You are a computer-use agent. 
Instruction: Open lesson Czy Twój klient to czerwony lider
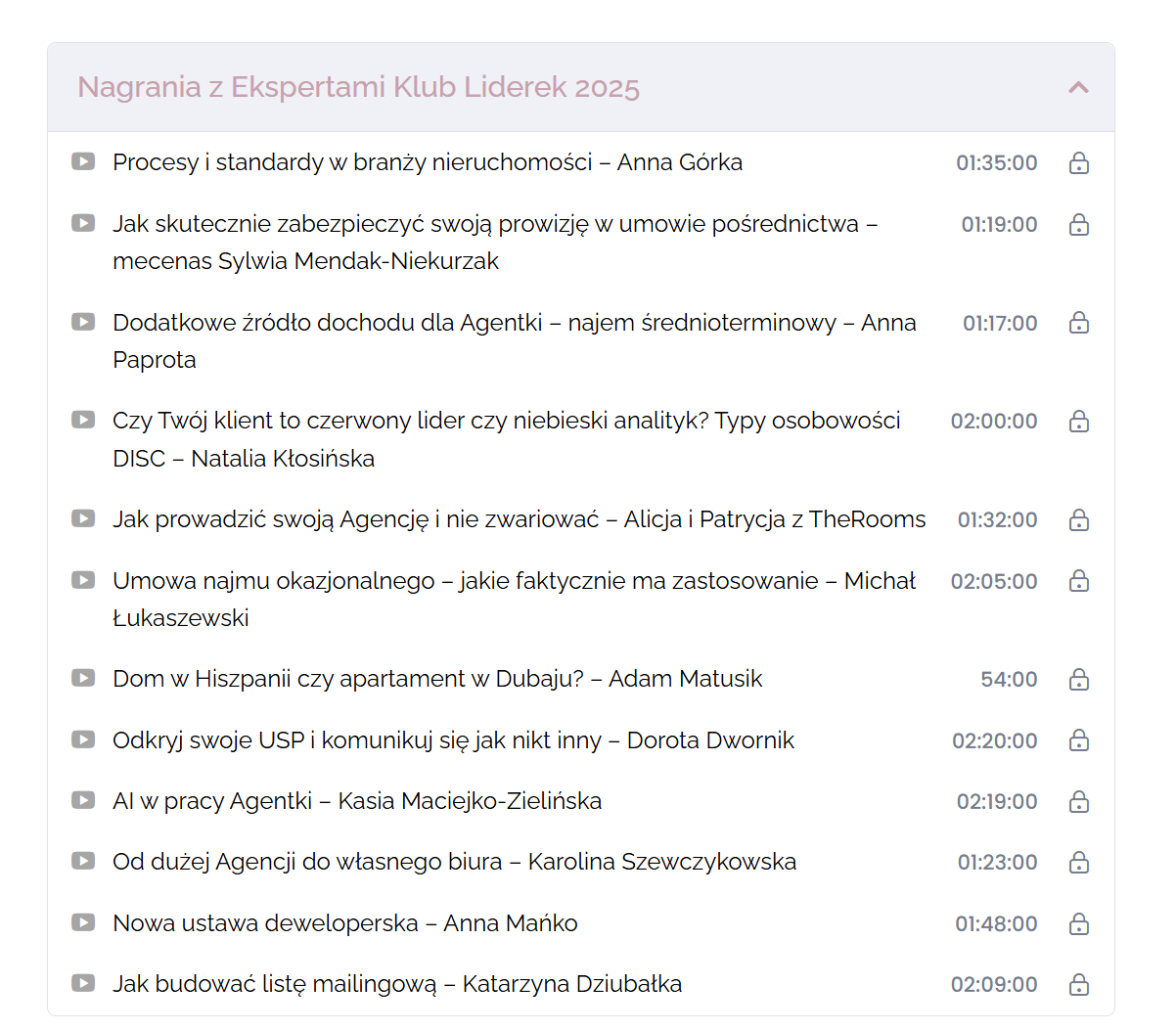[x=506, y=421]
